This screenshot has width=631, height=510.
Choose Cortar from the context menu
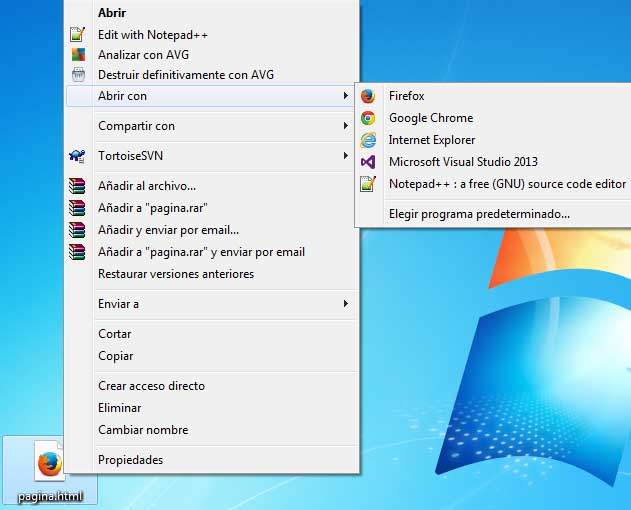point(212,334)
